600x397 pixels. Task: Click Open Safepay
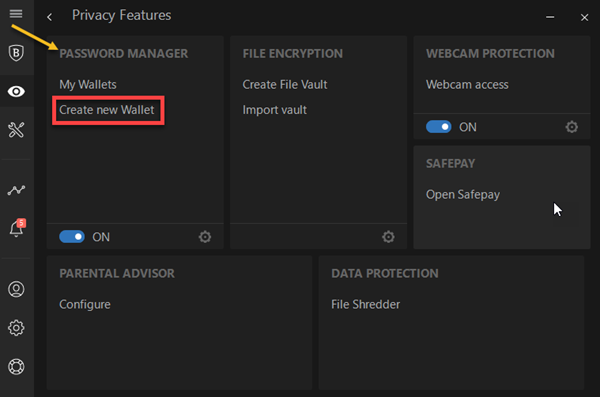click(x=463, y=194)
